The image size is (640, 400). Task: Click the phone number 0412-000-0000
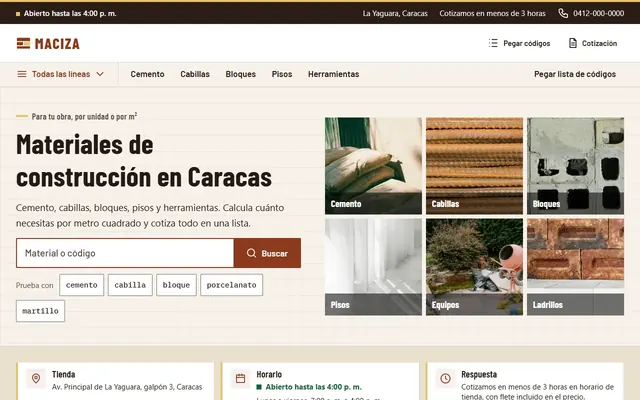pos(598,13)
